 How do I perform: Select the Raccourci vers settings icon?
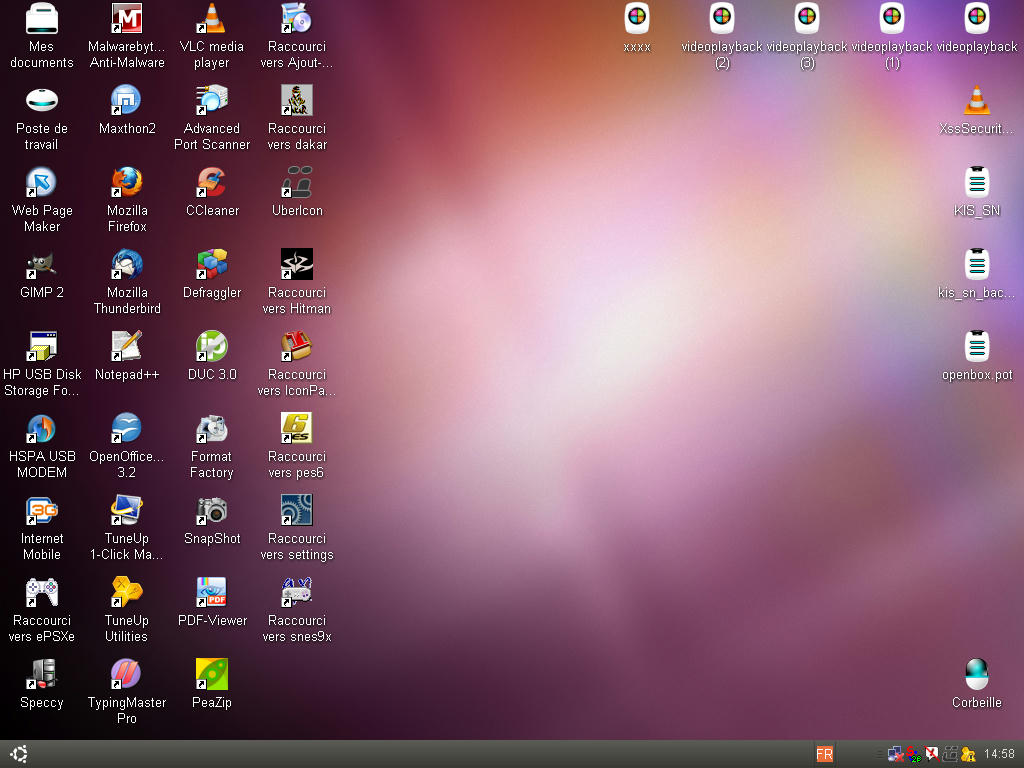pyautogui.click(x=296, y=510)
